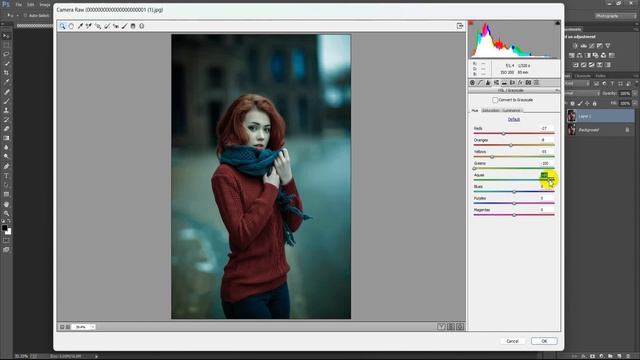Toggle lock all button in Layers panel
Image resolution: width=640 pixels, height=360 pixels.
595,104
